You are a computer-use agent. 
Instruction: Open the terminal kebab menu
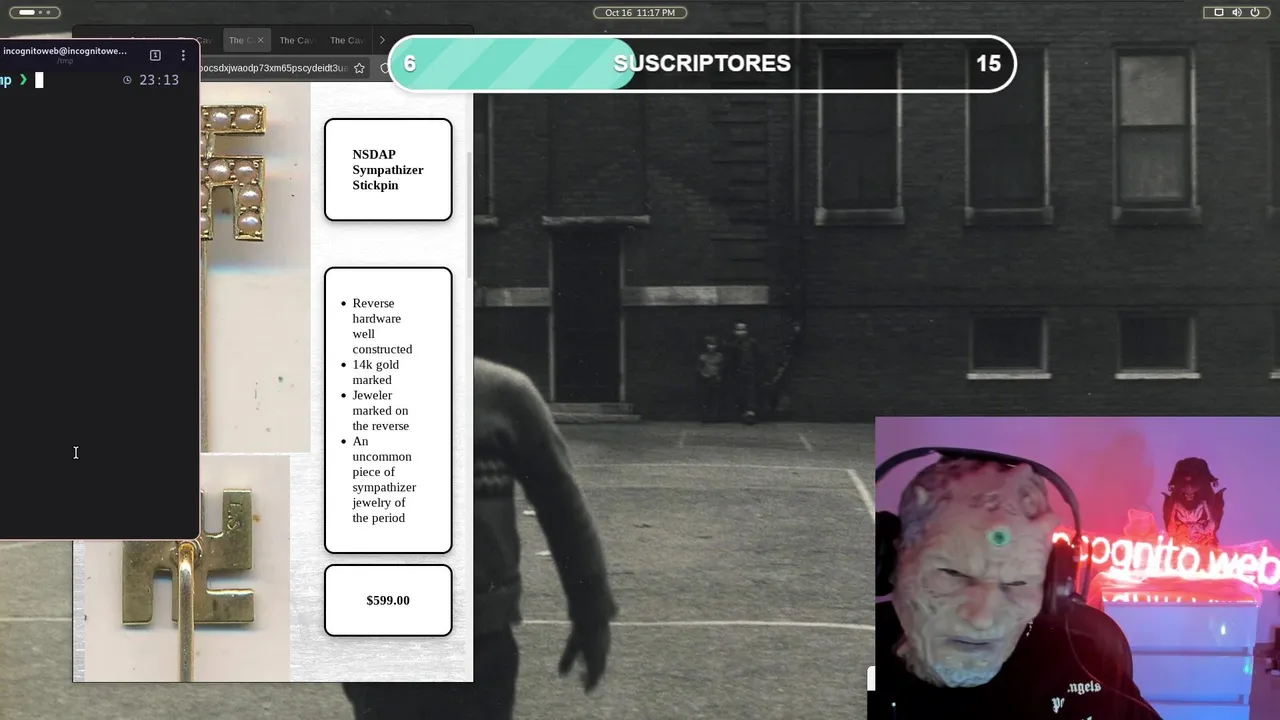click(183, 55)
